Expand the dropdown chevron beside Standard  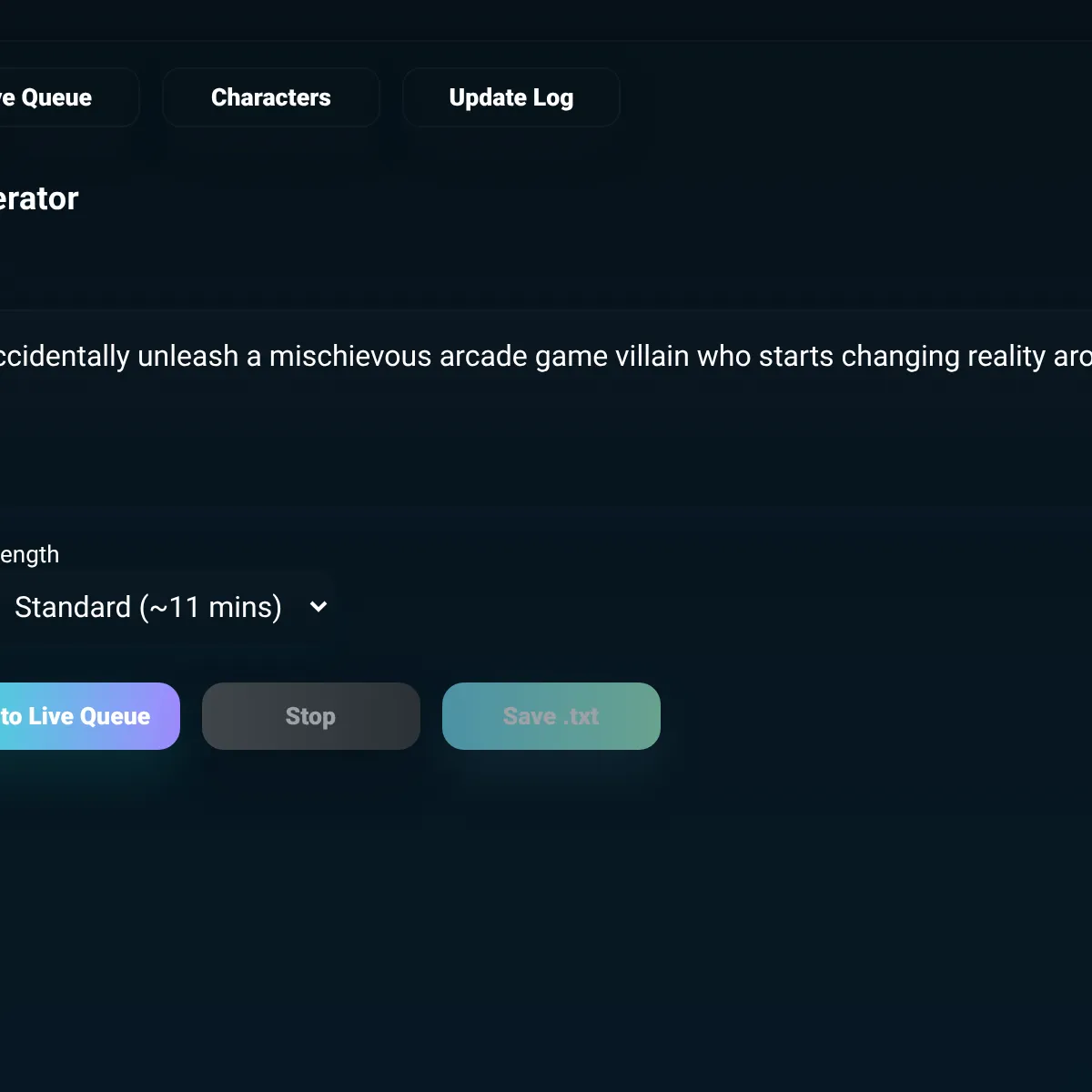coord(318,607)
